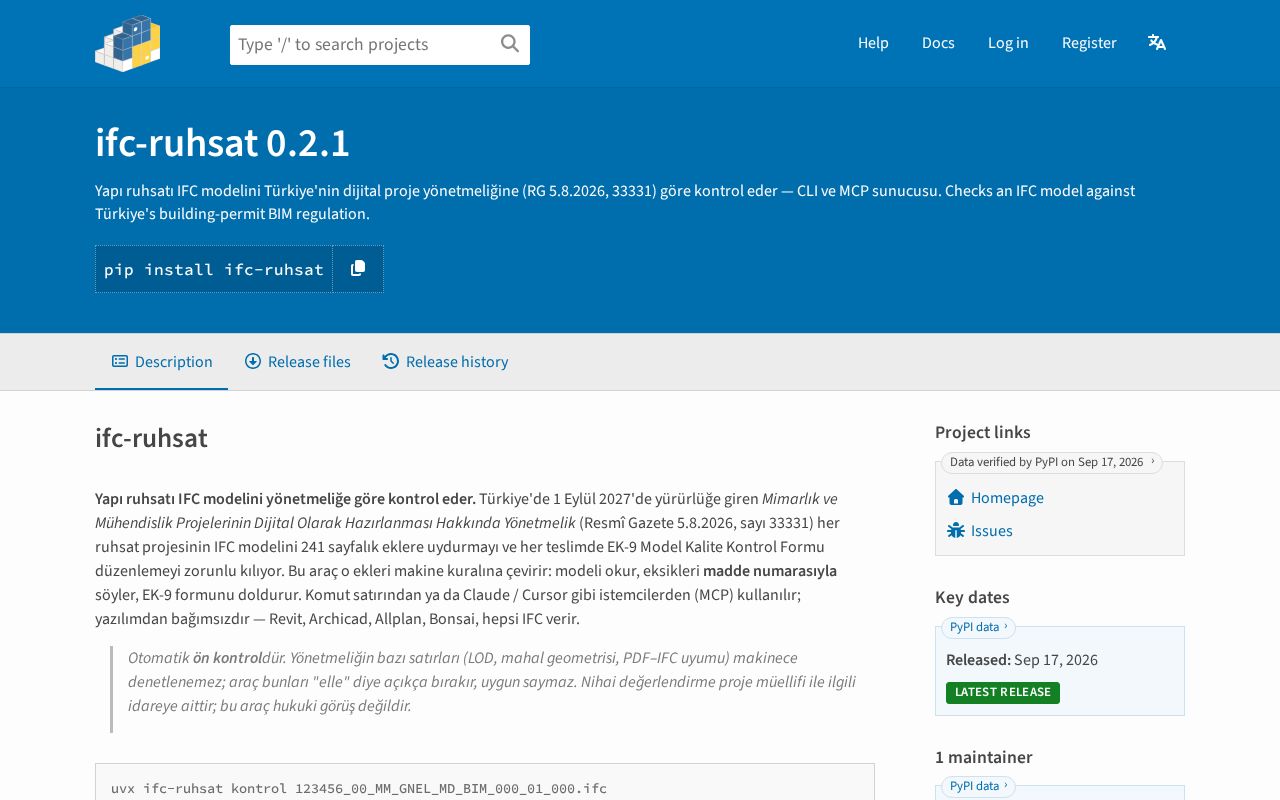Switch to the Release files tab

point(298,361)
